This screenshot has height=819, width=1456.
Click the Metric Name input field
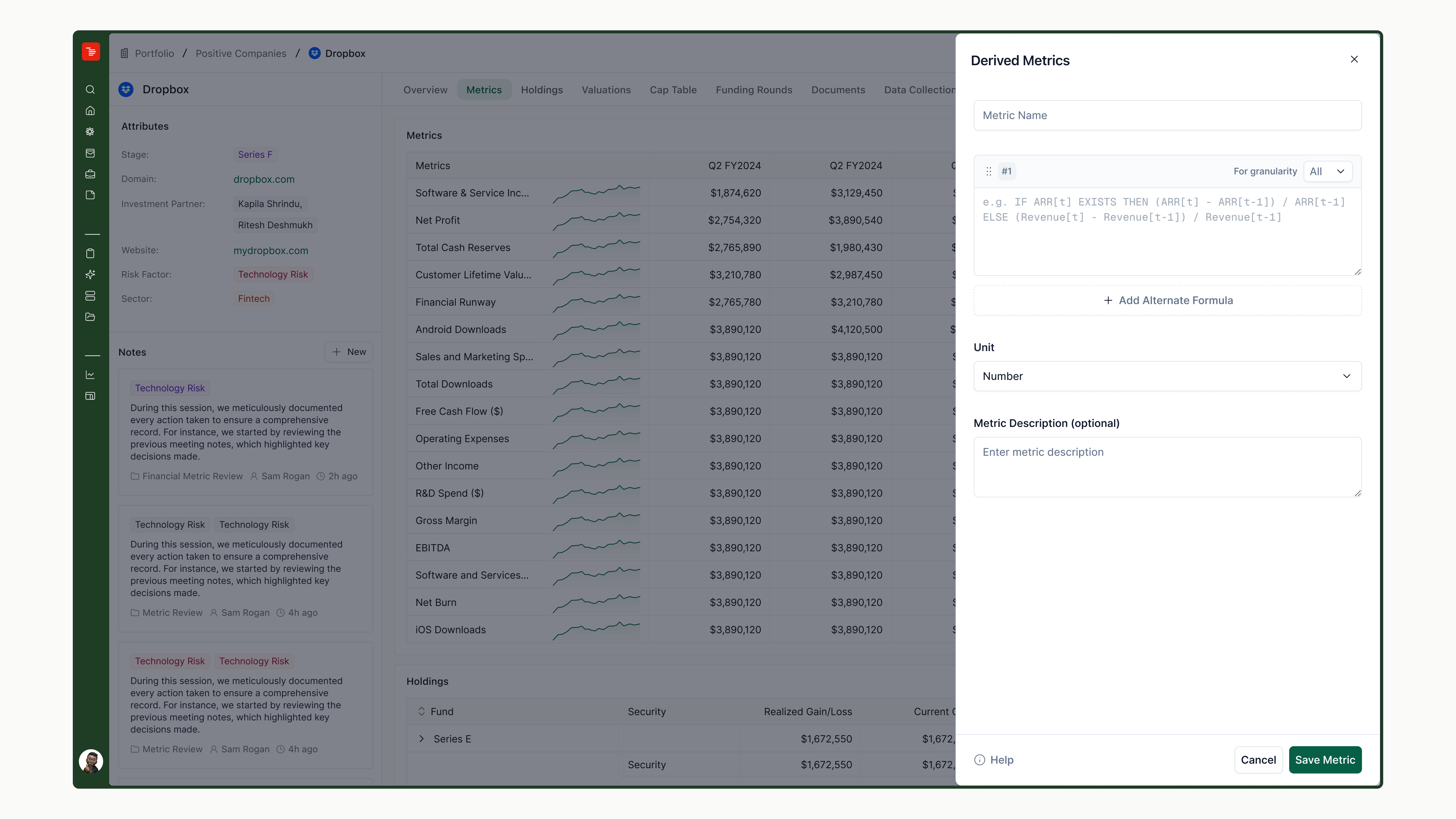click(x=1167, y=115)
